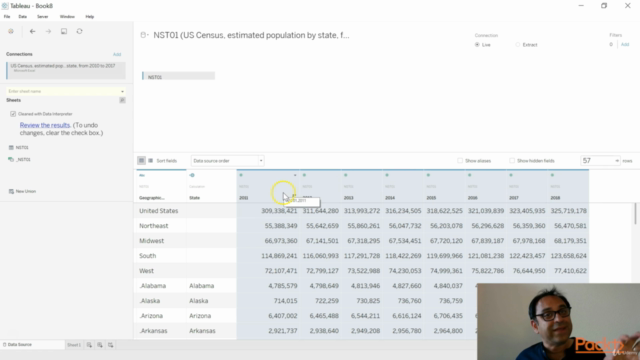Open the Review the results link

coord(45,125)
